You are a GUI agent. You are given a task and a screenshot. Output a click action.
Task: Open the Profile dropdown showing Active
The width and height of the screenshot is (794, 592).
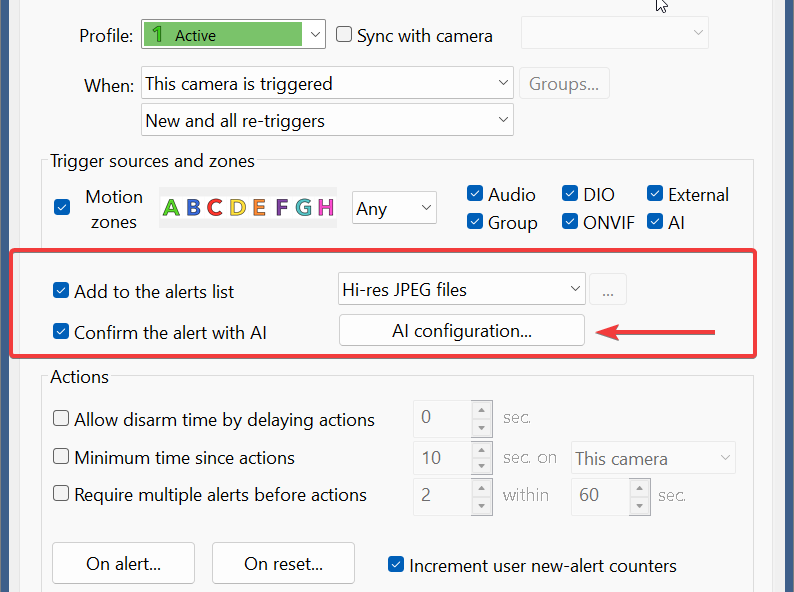point(233,34)
